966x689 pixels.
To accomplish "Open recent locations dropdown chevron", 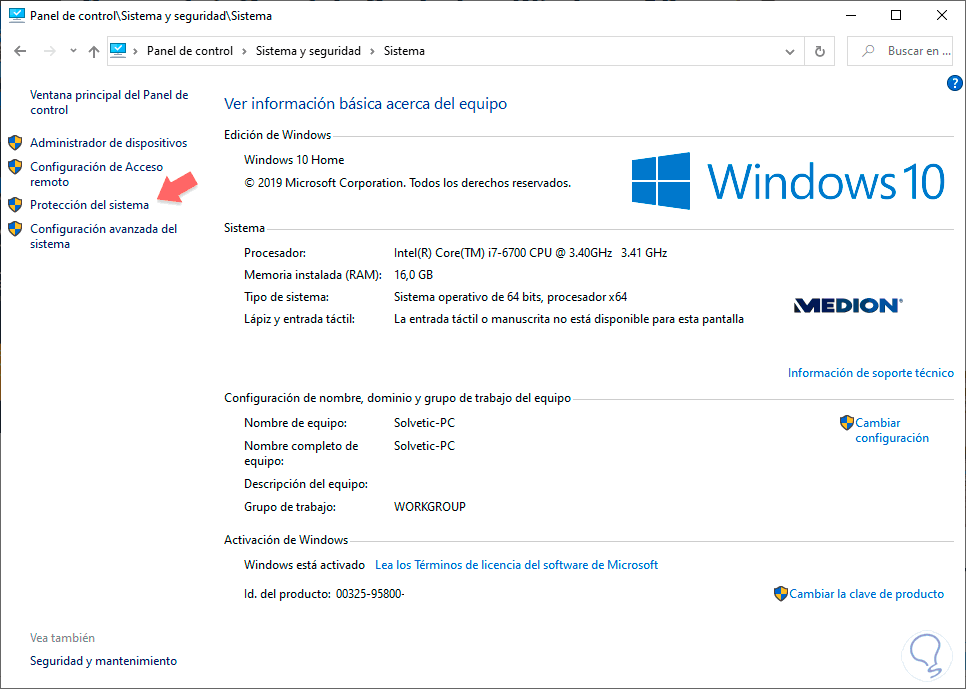I will [73, 51].
